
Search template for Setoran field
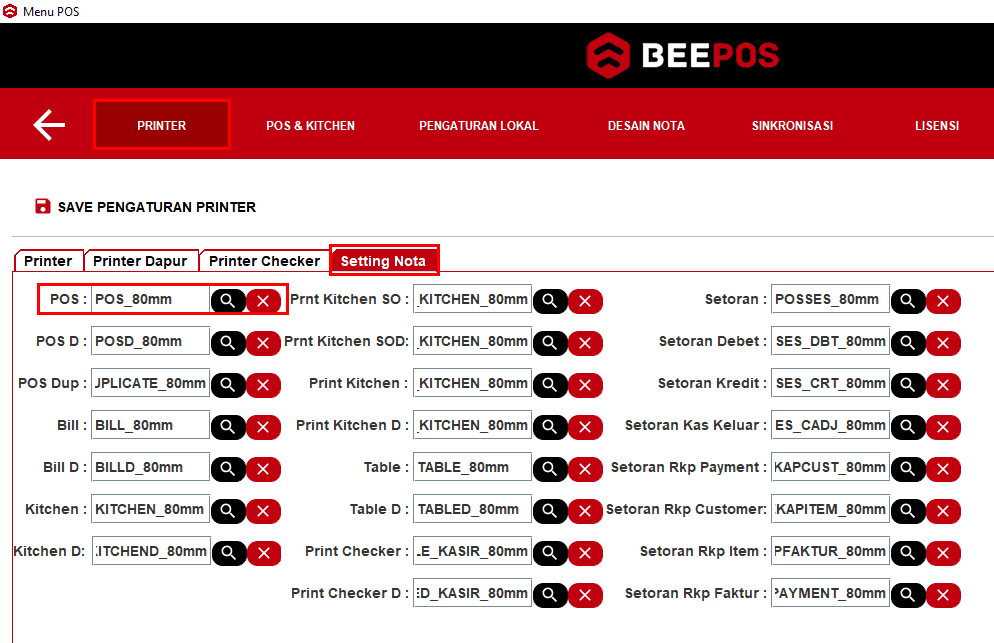(908, 300)
